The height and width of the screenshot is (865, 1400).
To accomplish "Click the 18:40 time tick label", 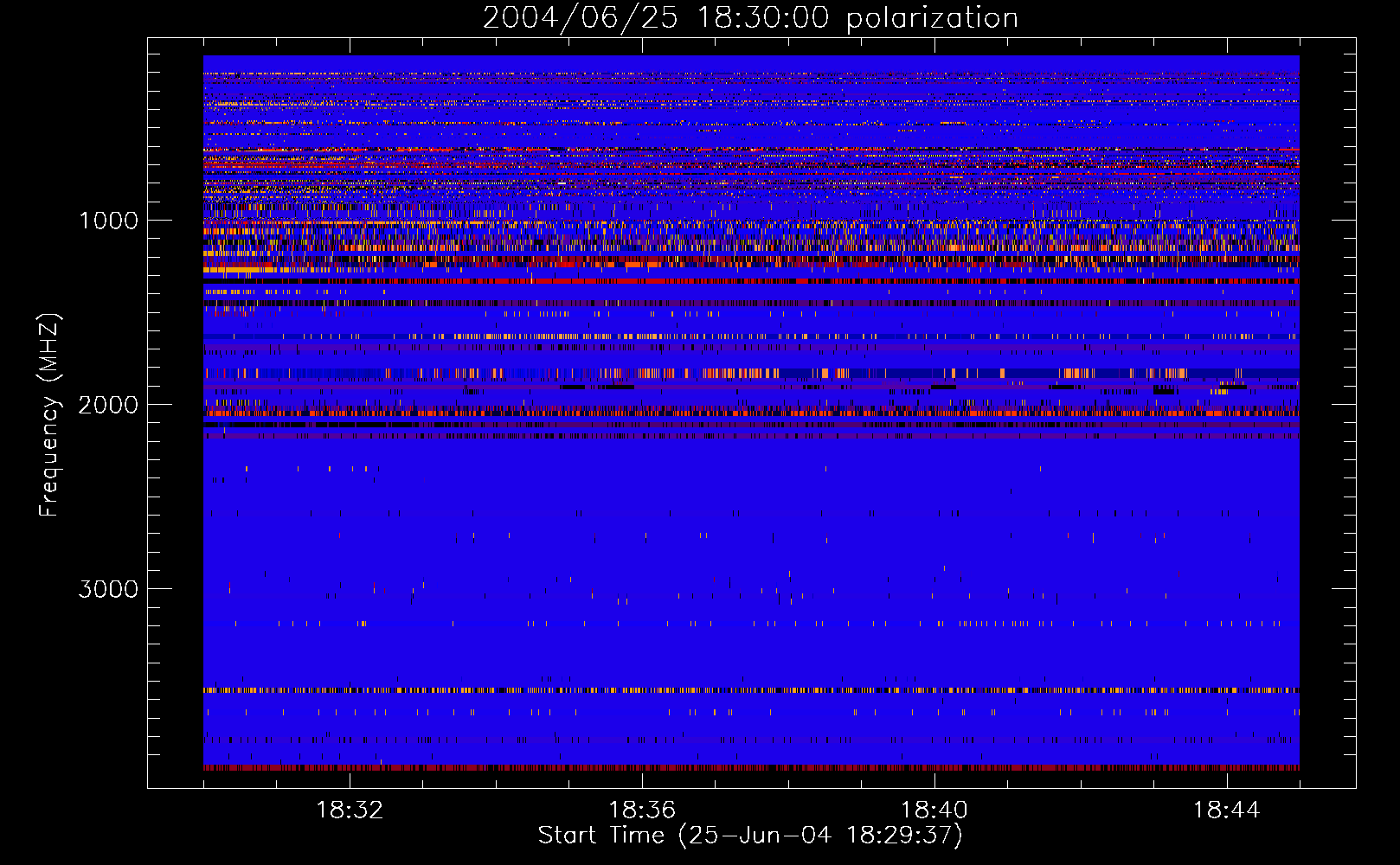I will (934, 811).
